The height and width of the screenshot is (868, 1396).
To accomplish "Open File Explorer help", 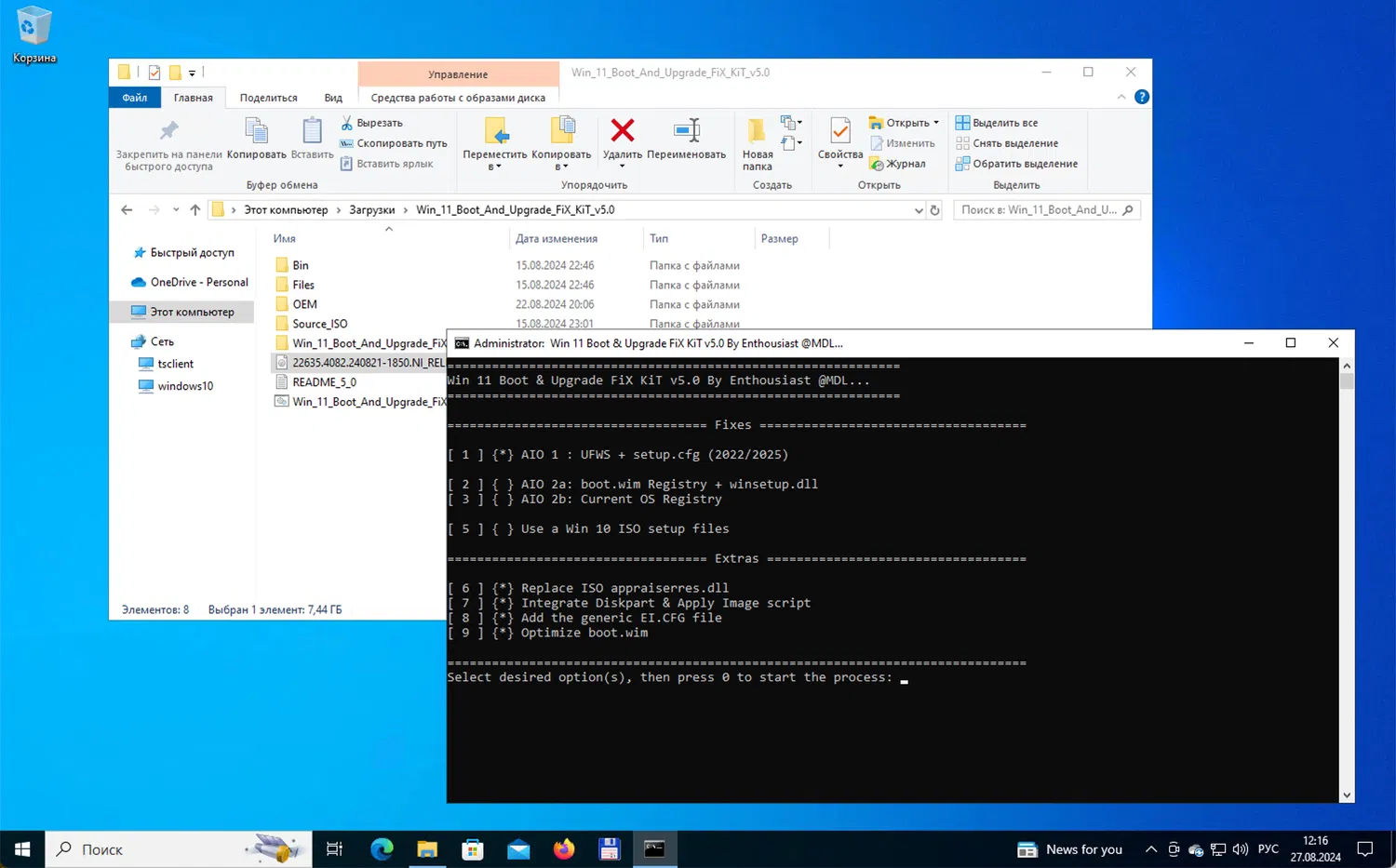I will pos(1142,97).
